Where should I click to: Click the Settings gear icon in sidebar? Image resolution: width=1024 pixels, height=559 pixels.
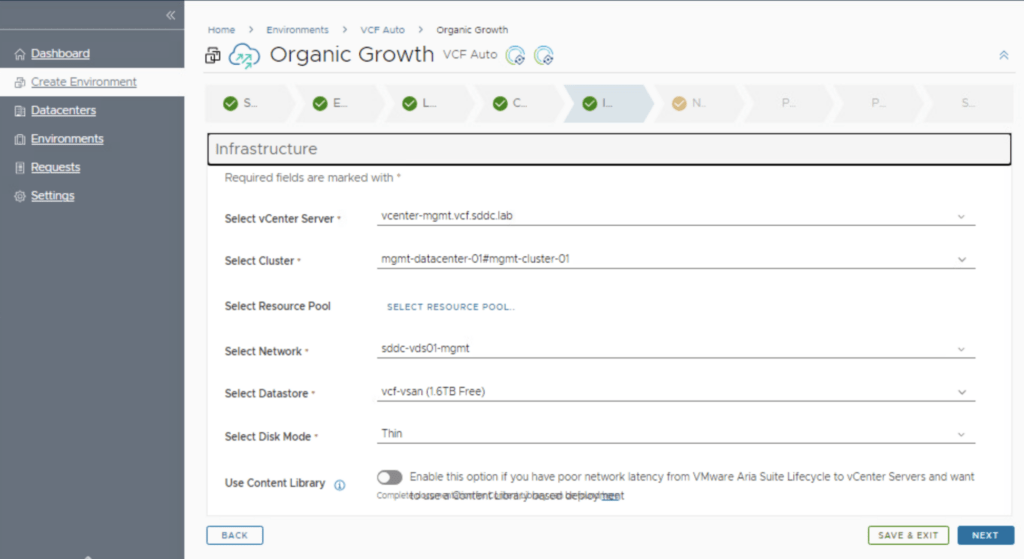[20, 196]
